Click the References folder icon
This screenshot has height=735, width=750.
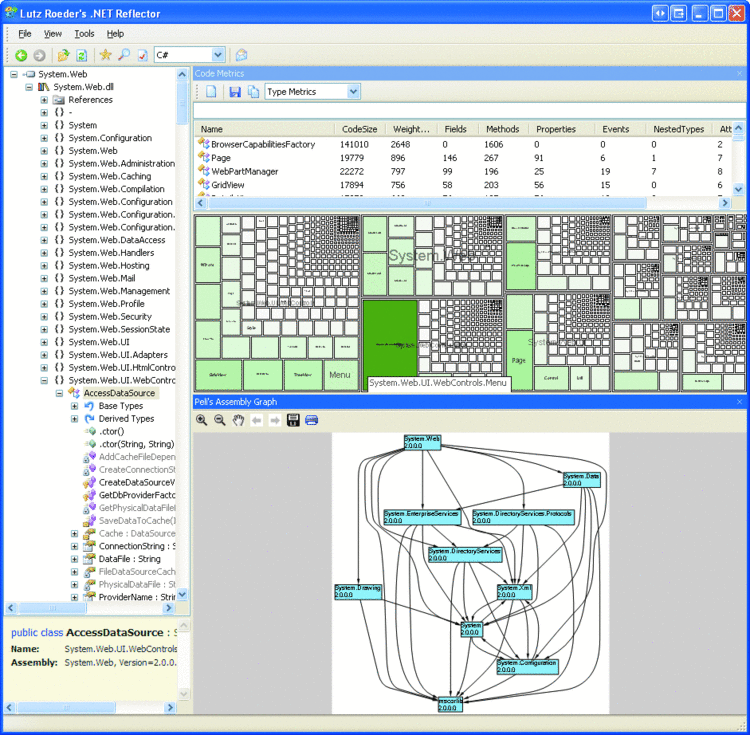pos(58,100)
